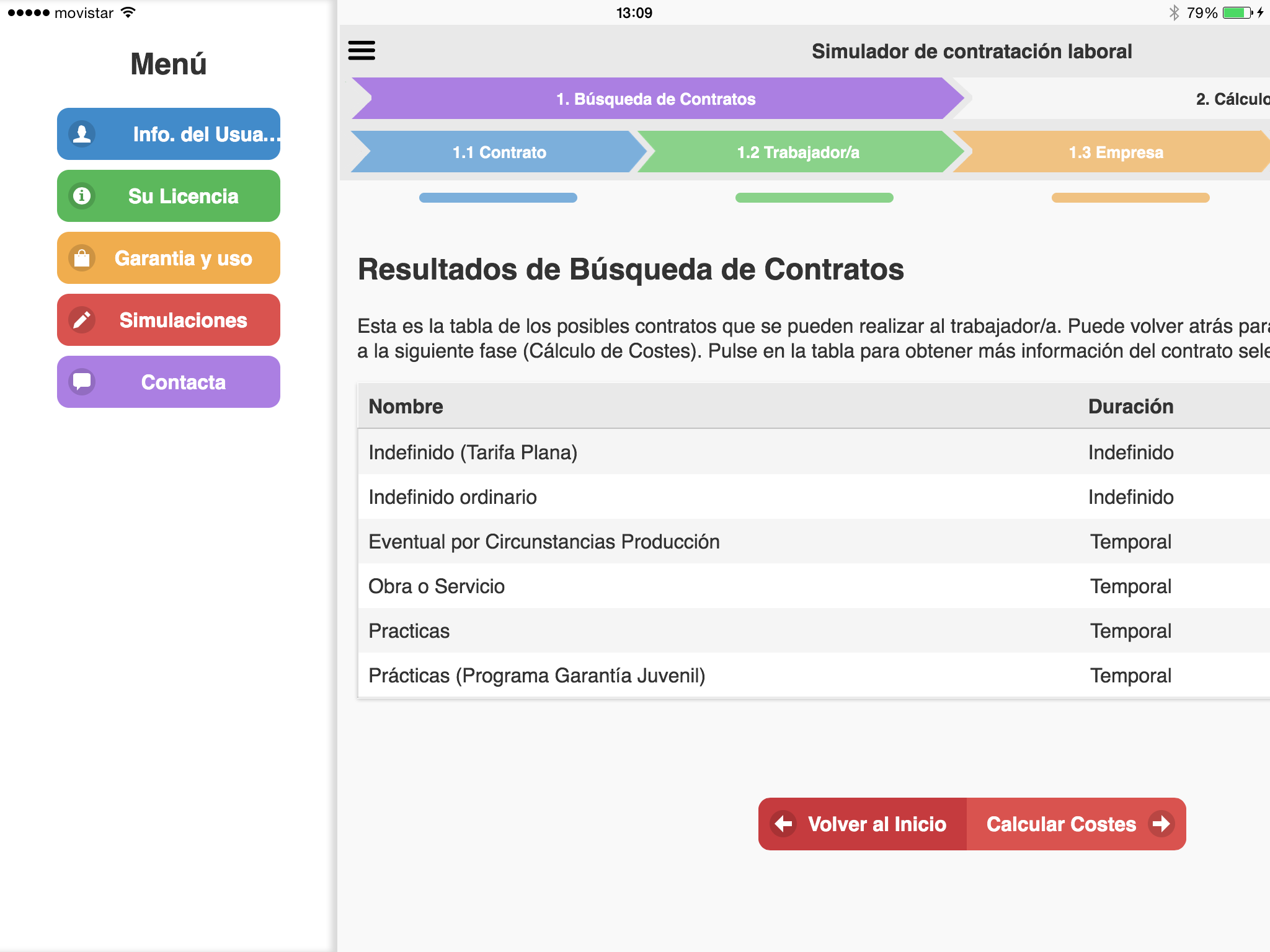The width and height of the screenshot is (1270, 952).
Task: Click the left arrow icon in Volver al Inicio
Action: tap(784, 824)
